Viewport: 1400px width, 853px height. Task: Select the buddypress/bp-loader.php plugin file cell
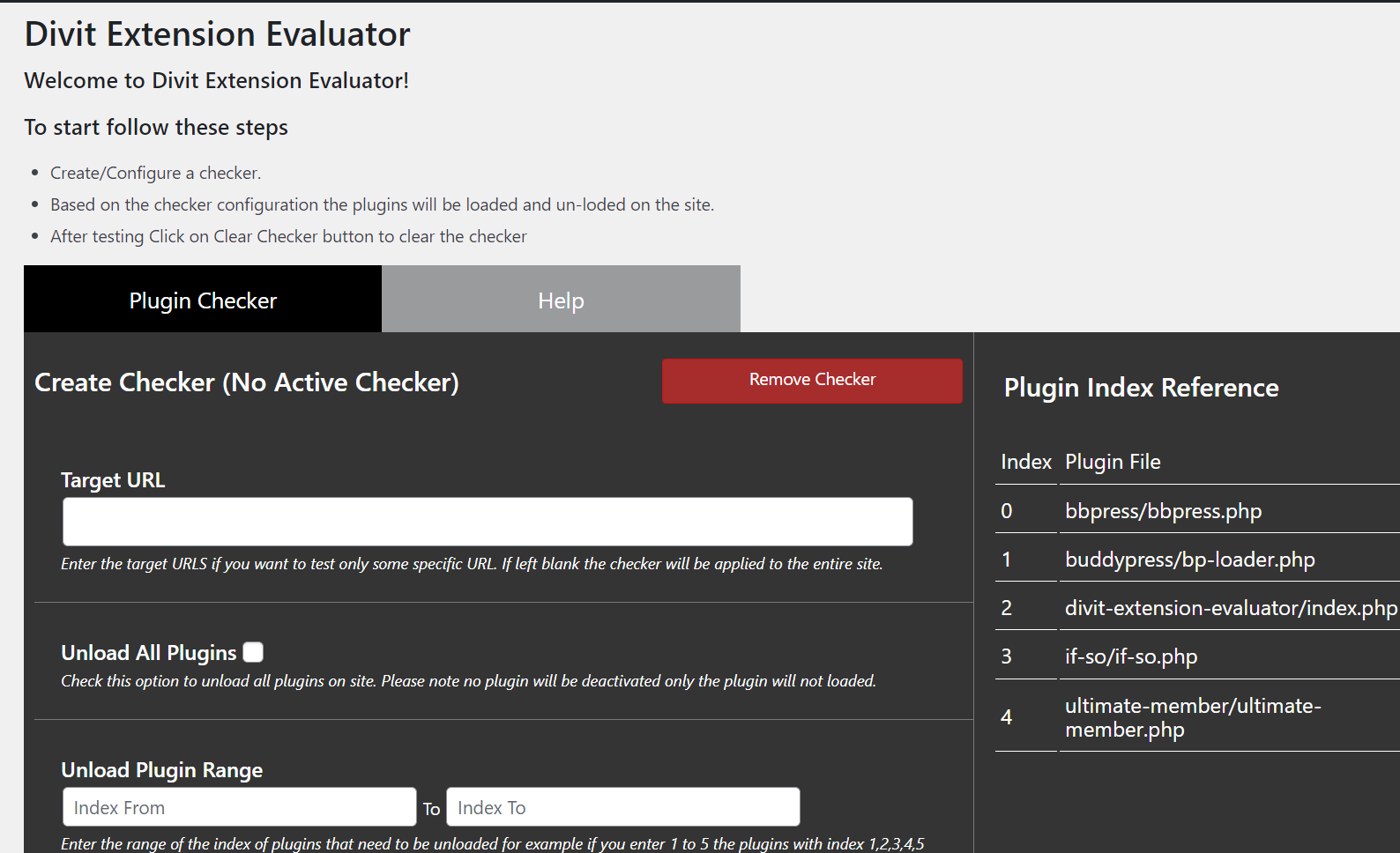click(1229, 560)
